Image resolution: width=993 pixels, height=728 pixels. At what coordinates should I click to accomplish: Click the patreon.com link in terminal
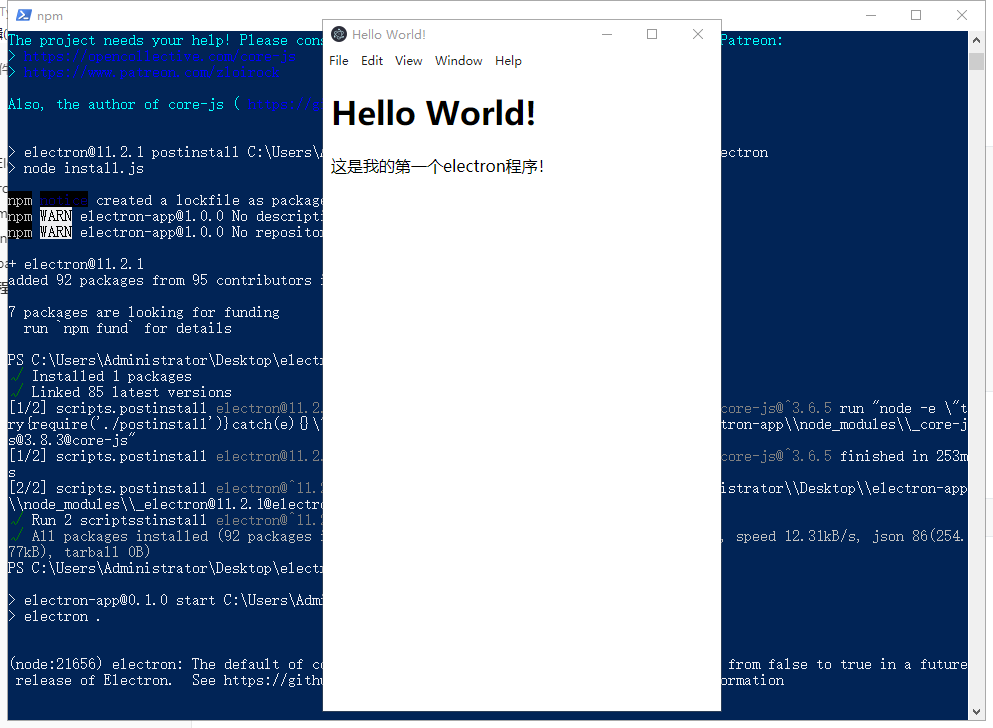(x=151, y=72)
